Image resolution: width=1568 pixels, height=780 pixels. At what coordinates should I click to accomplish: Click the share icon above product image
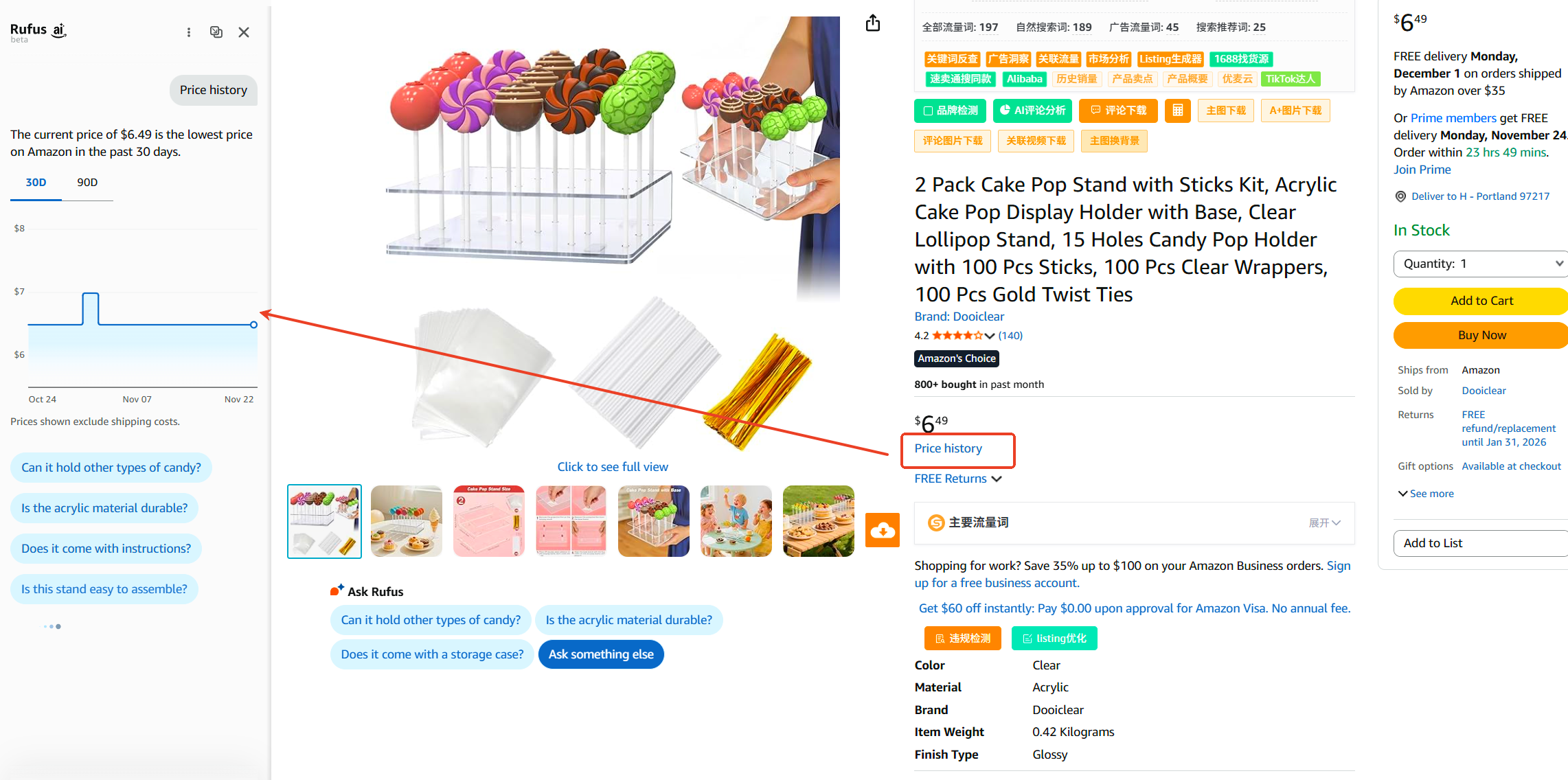[873, 23]
